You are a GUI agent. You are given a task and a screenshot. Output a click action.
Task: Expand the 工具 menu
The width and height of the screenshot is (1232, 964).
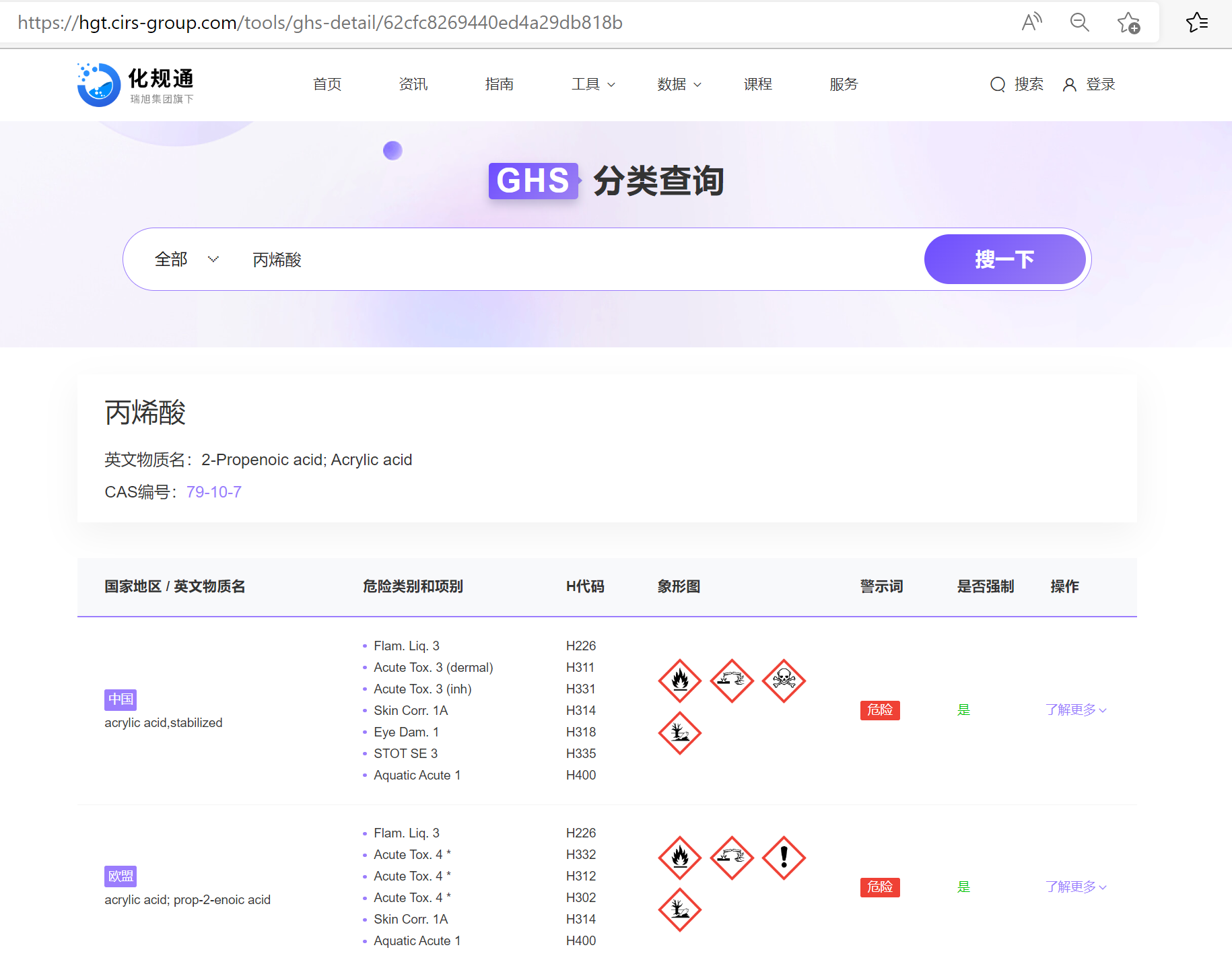[x=592, y=84]
